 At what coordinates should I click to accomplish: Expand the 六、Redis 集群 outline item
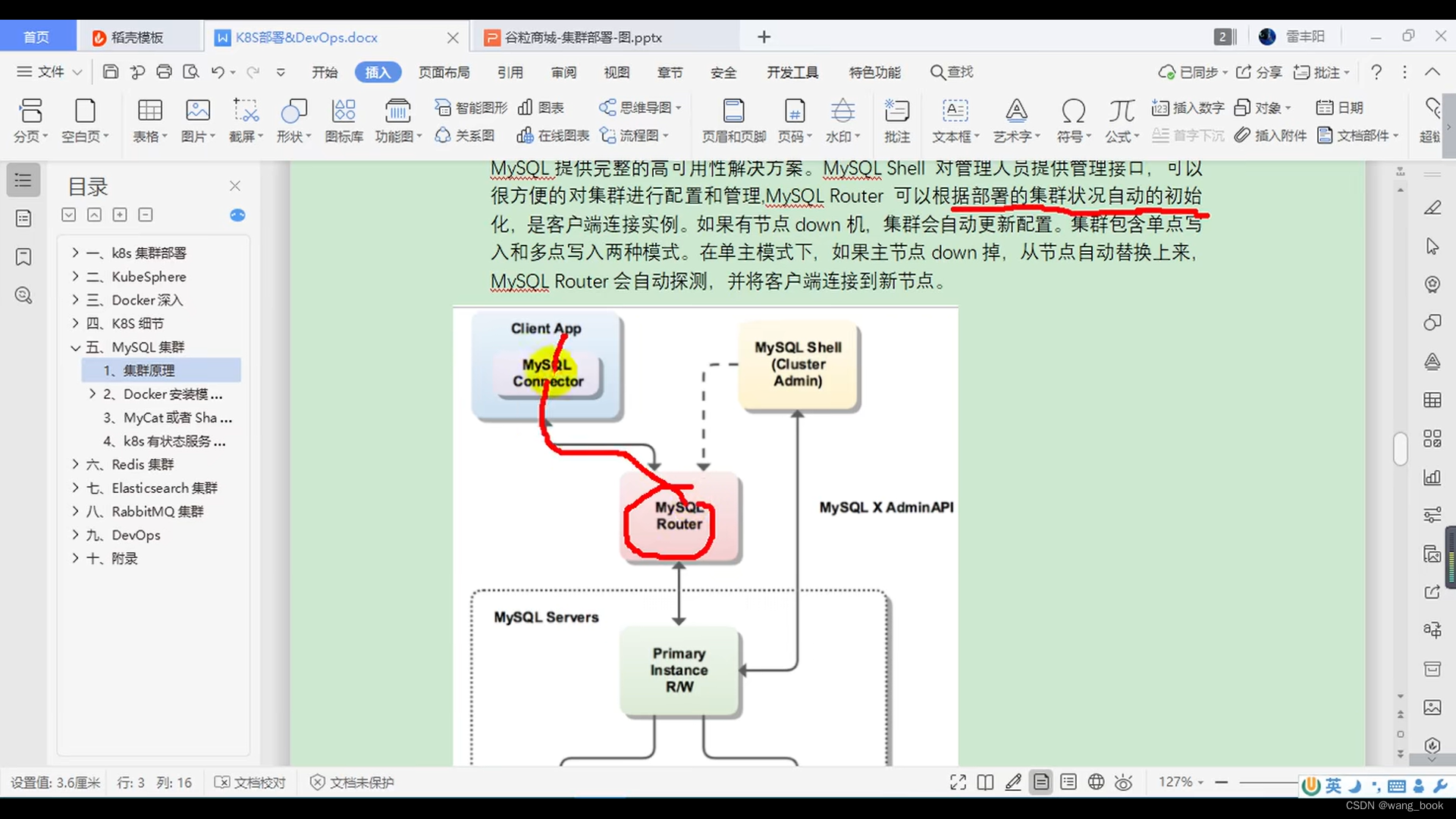[x=75, y=464]
